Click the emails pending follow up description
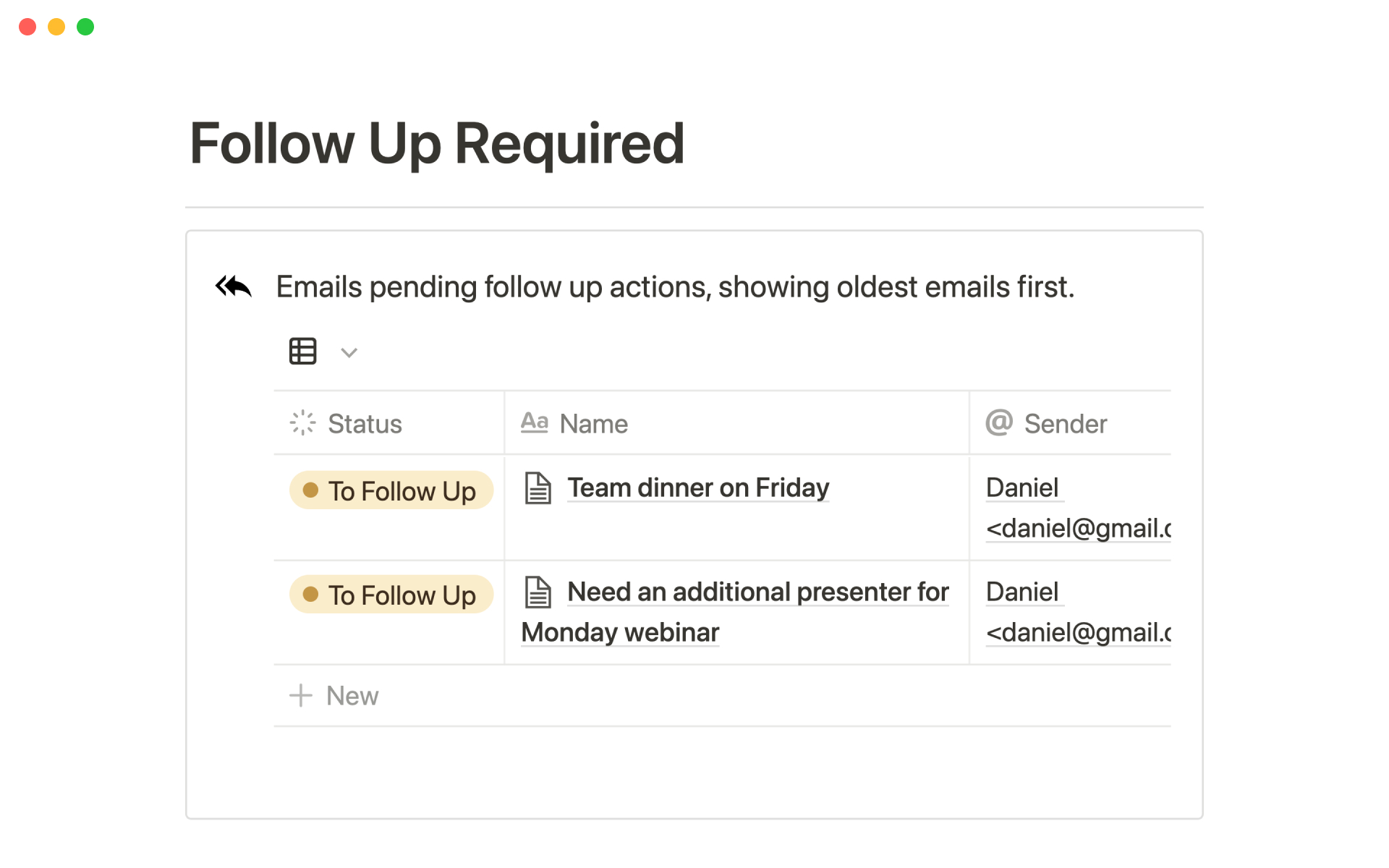Viewport: 1389px width, 868px height. point(675,287)
